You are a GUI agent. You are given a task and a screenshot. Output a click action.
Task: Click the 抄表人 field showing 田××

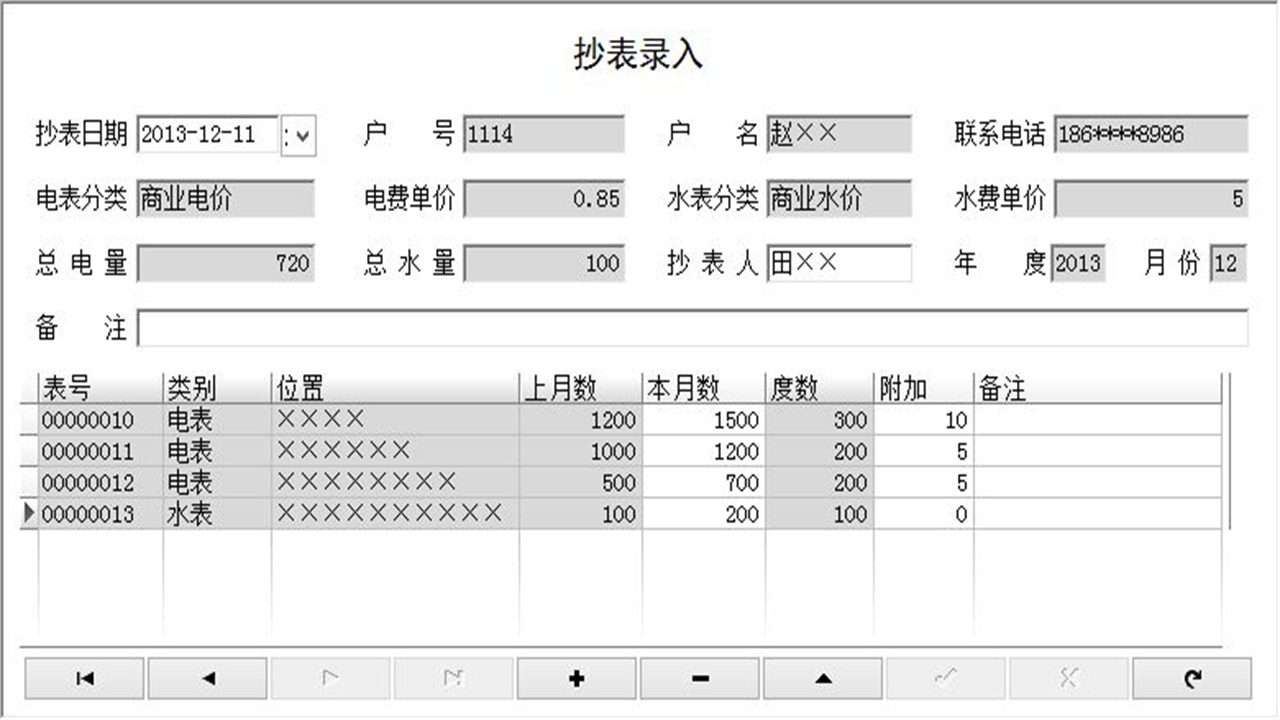pos(840,265)
